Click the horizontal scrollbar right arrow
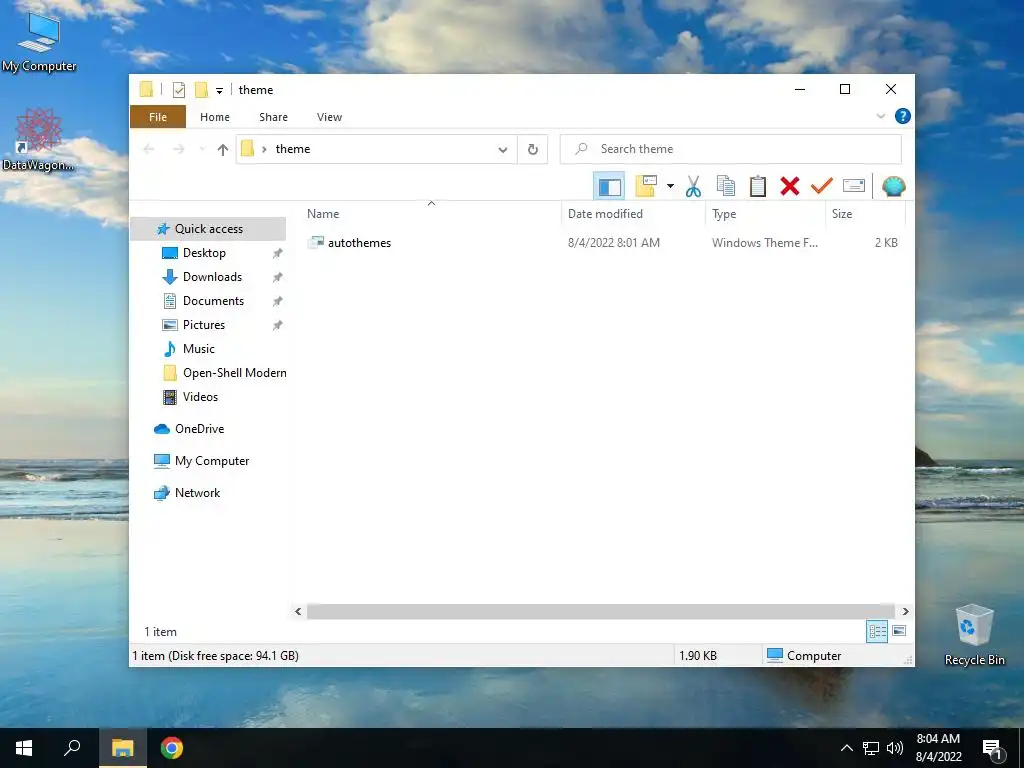 (x=905, y=611)
